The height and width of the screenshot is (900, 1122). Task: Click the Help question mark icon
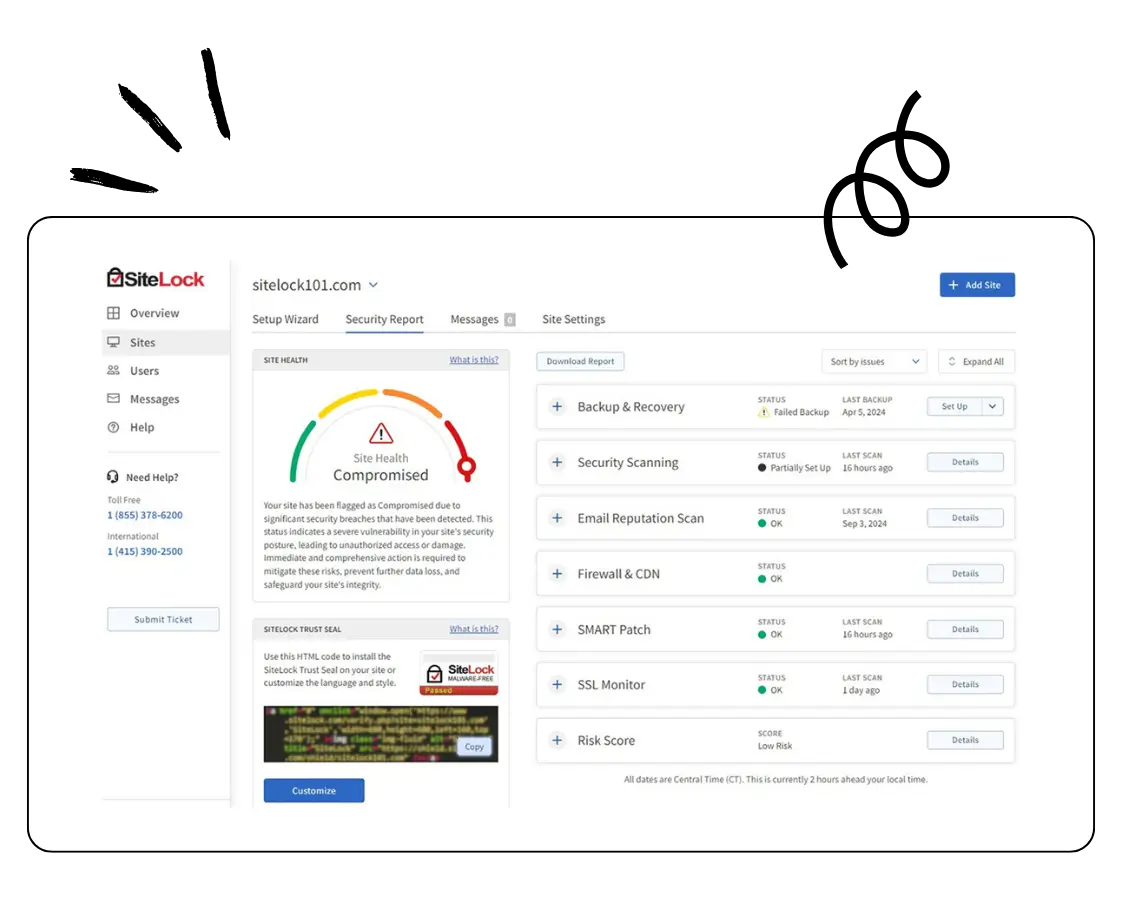tap(113, 427)
